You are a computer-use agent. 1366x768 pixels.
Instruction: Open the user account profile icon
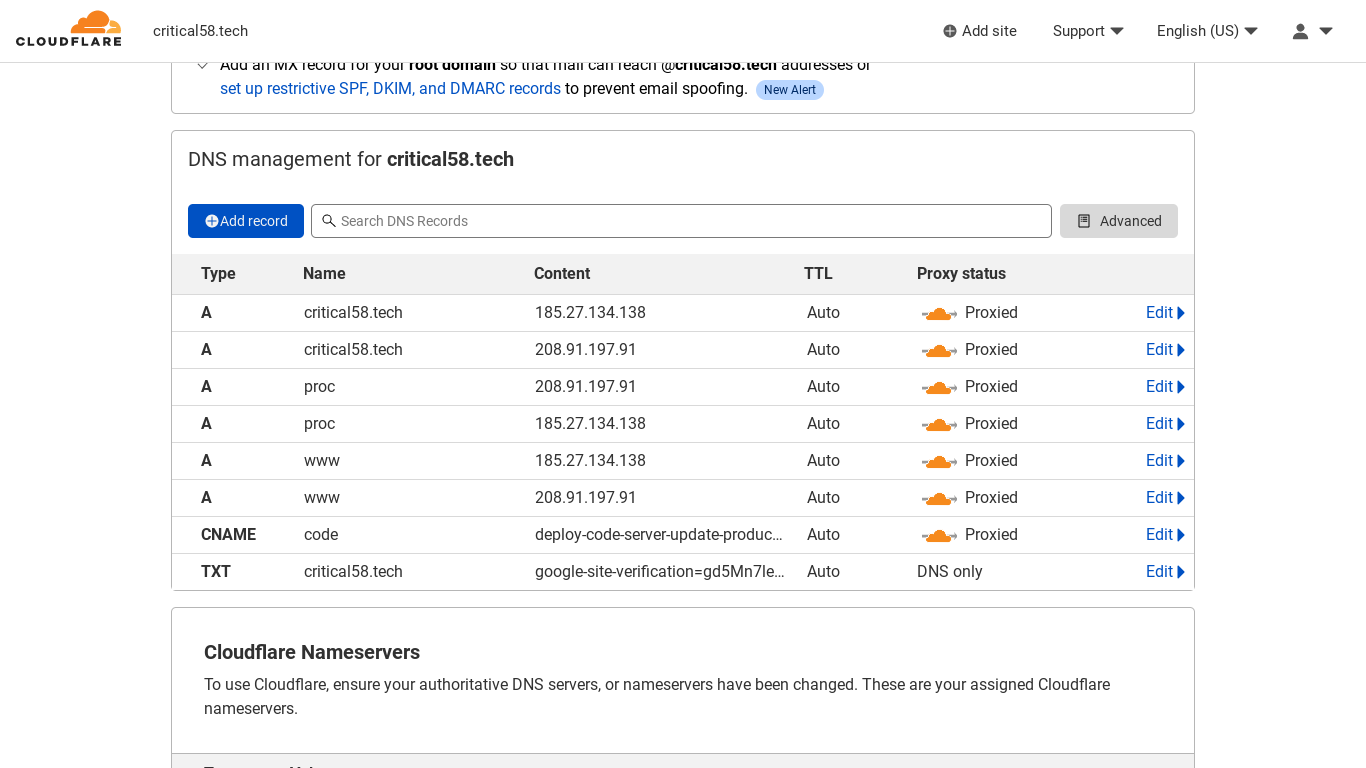click(x=1300, y=31)
